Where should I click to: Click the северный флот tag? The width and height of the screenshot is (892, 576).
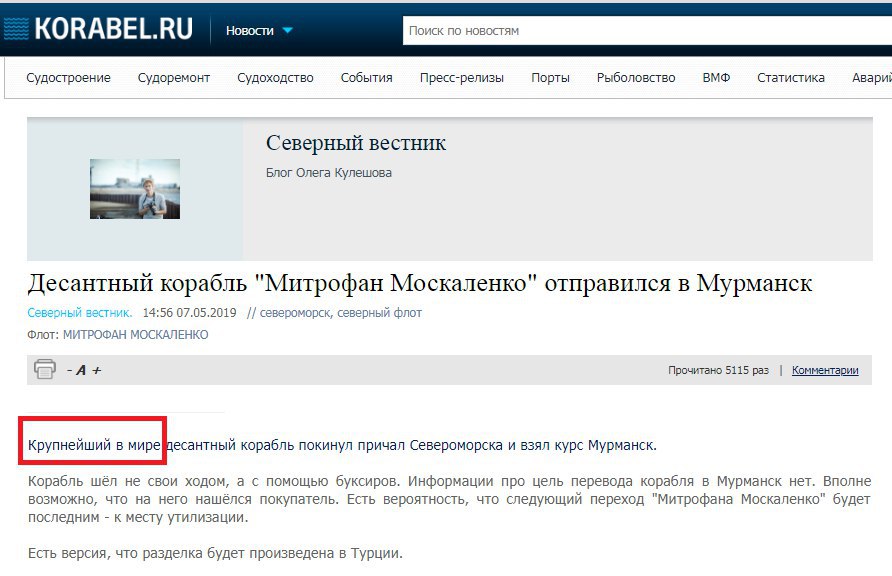click(x=379, y=313)
